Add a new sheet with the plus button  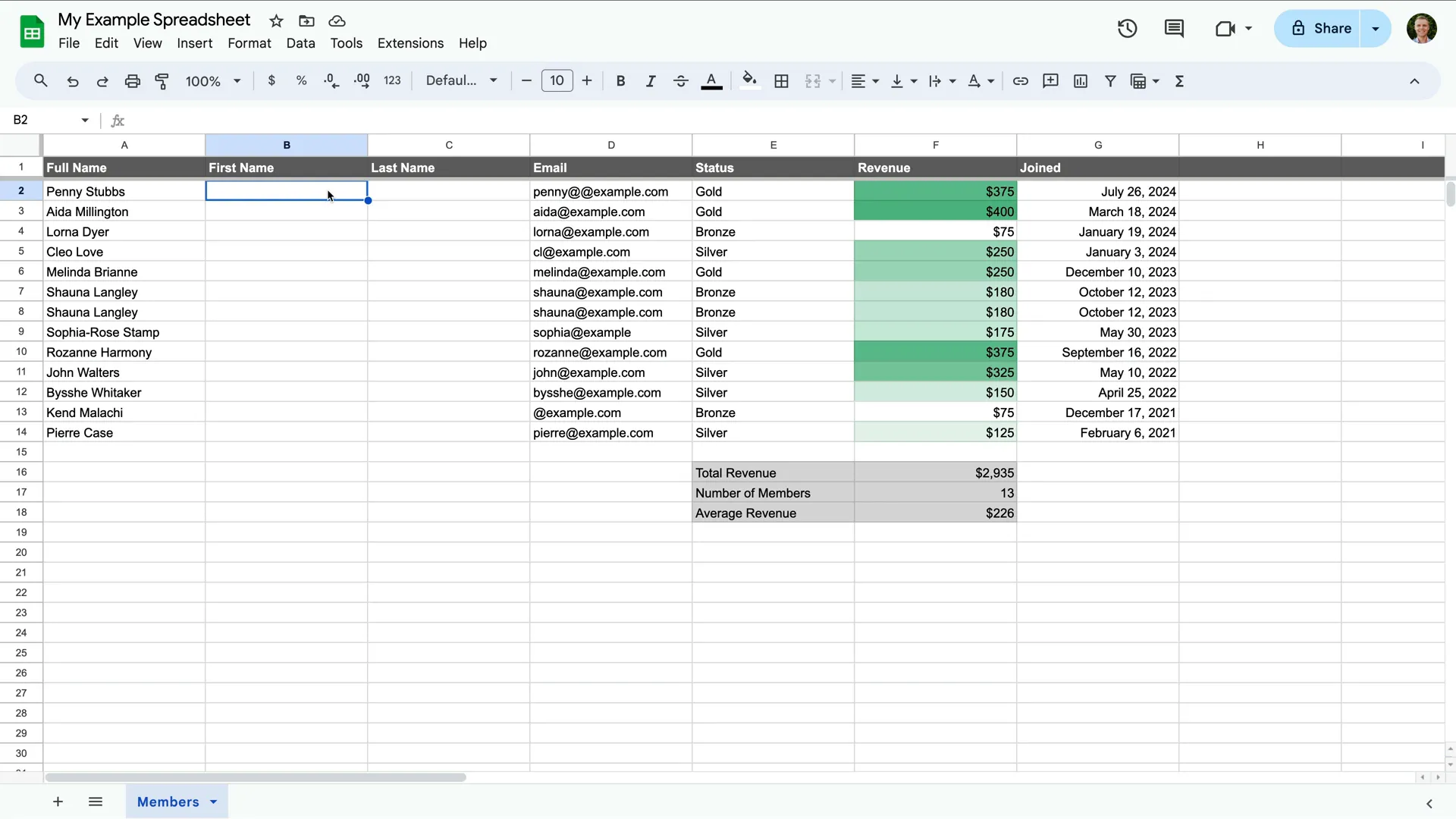(57, 802)
